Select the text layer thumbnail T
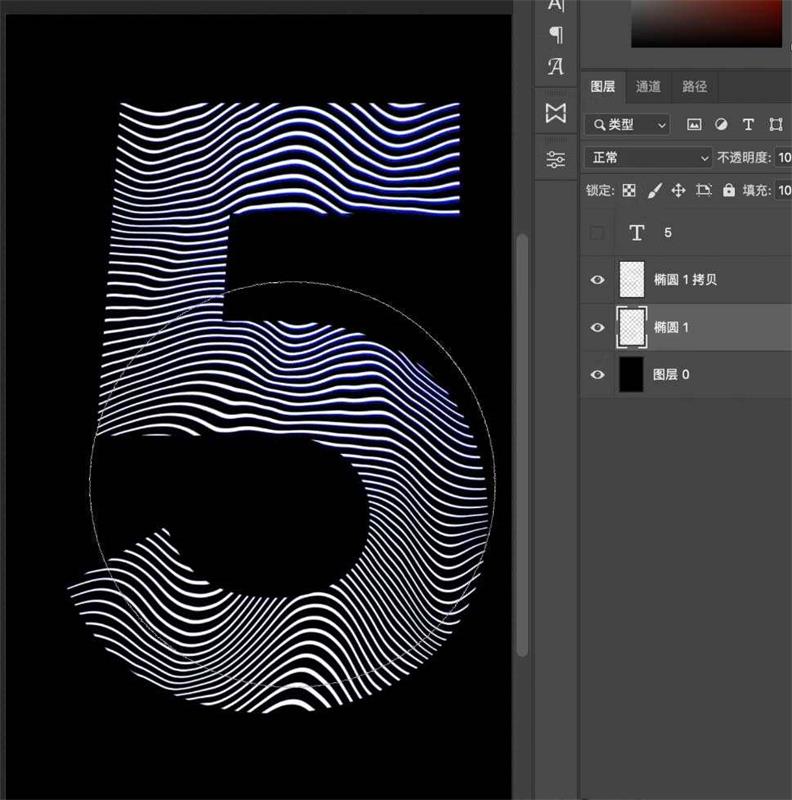 (636, 233)
